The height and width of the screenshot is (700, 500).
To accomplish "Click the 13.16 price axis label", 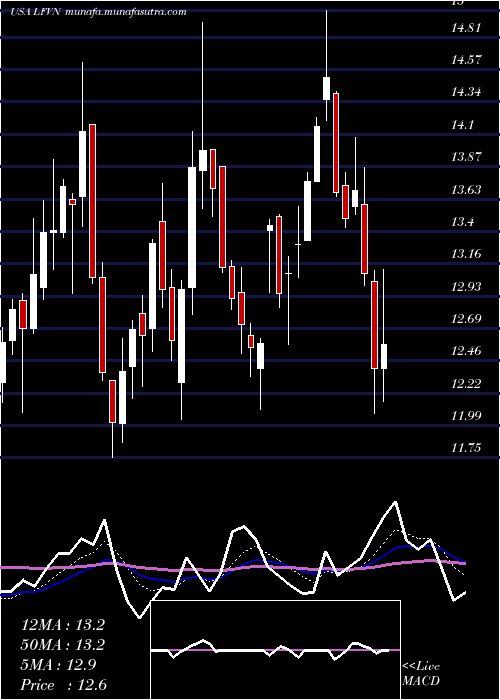I will 466,254.
